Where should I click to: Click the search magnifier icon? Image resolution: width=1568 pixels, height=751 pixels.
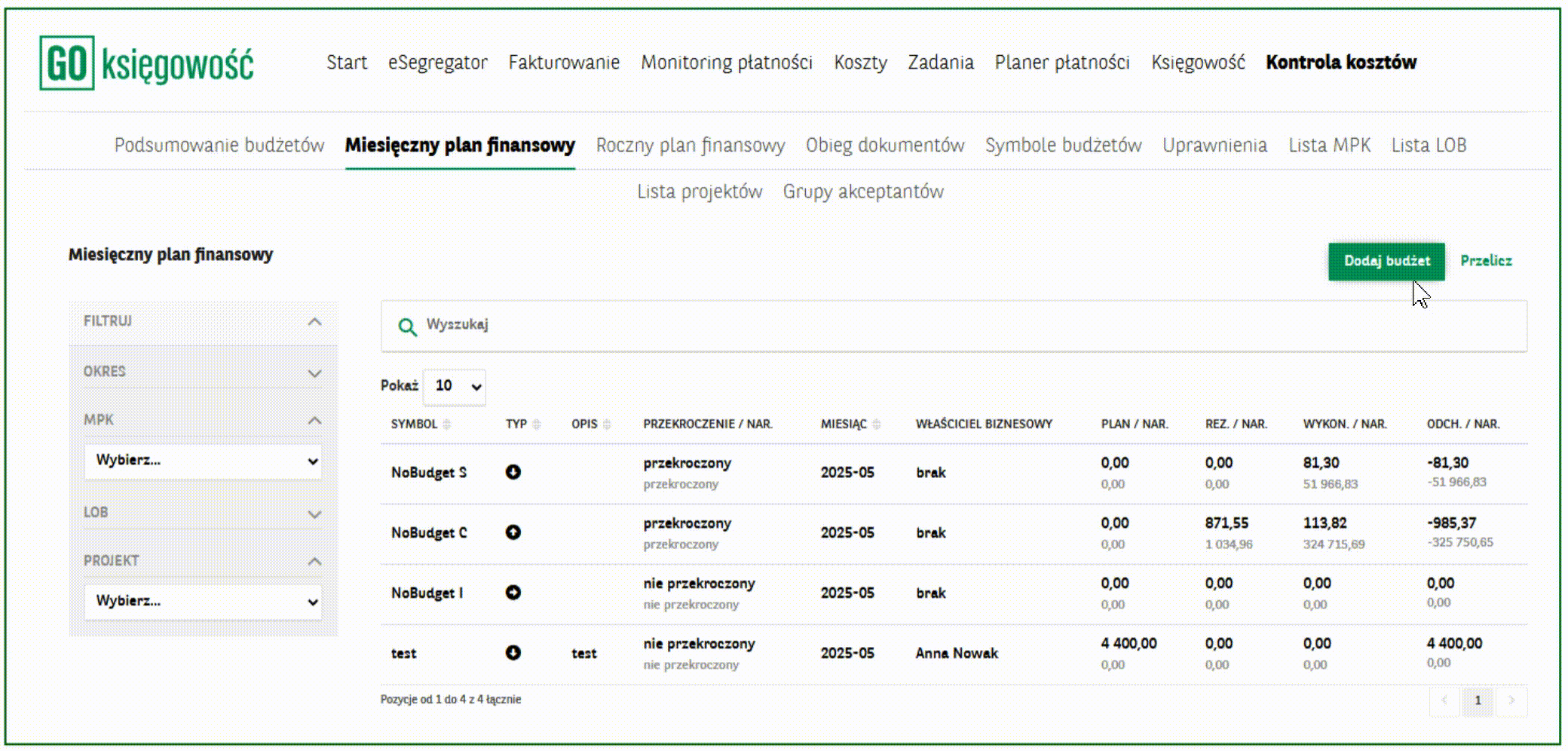click(407, 326)
